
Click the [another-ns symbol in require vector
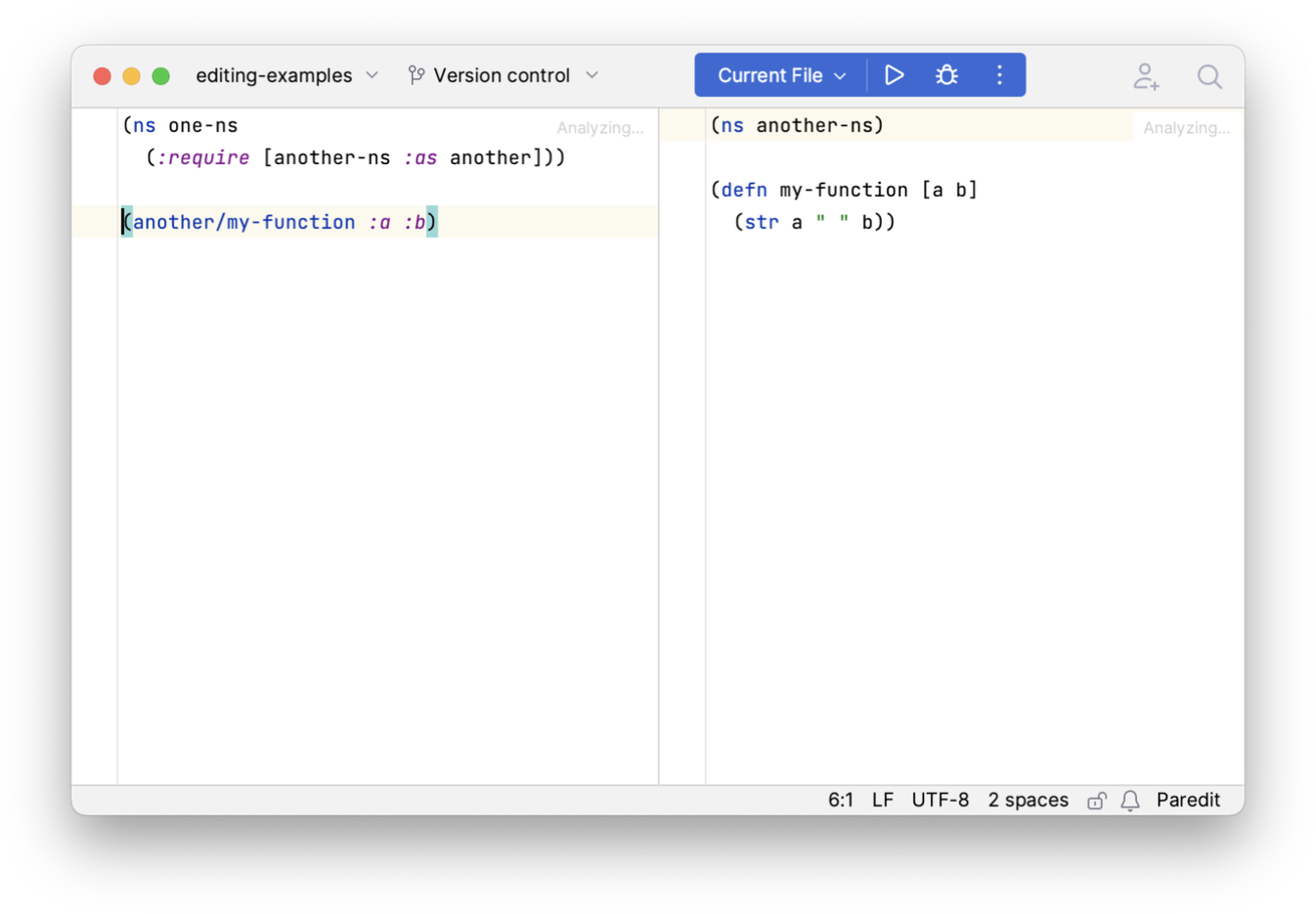click(x=327, y=157)
